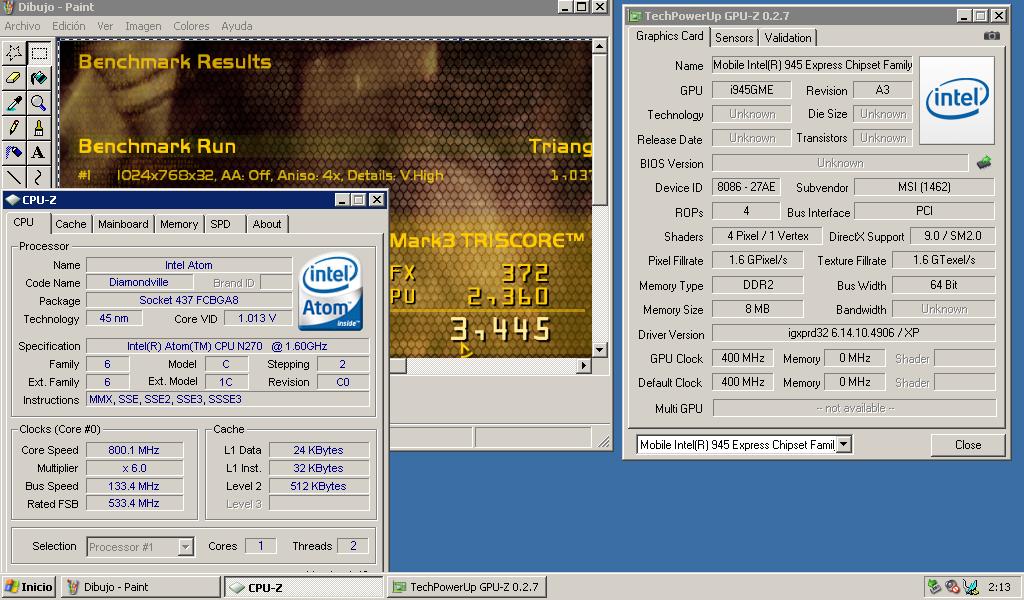
Task: Click the system clock showing 2:13
Action: click(999, 587)
